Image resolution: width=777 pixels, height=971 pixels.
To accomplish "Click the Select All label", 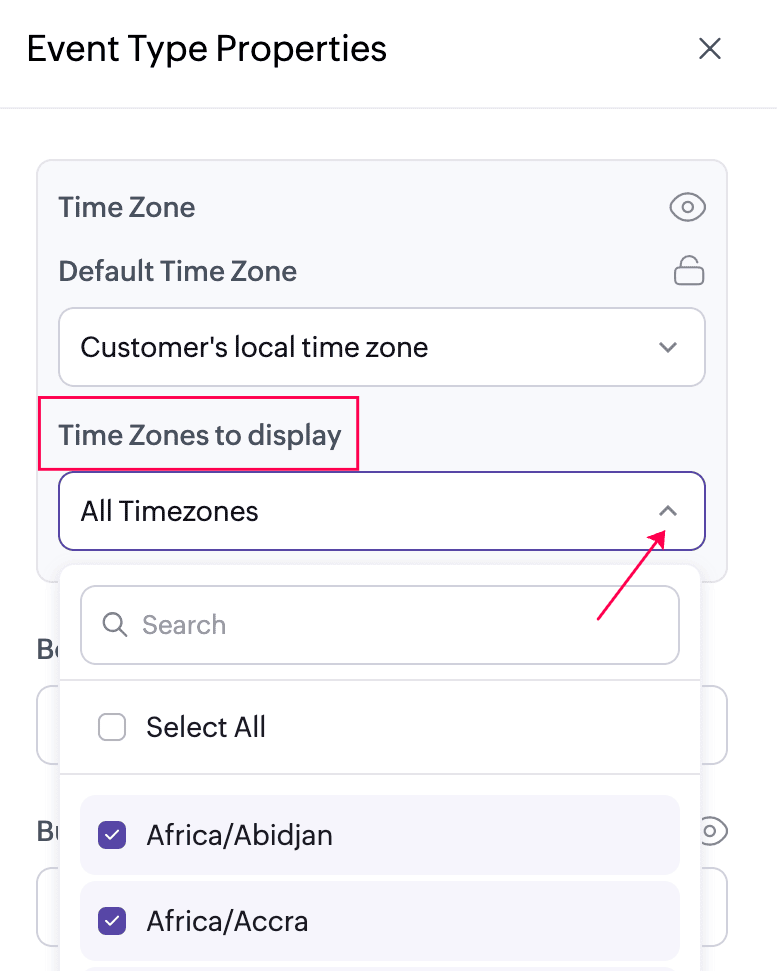I will (x=206, y=727).
